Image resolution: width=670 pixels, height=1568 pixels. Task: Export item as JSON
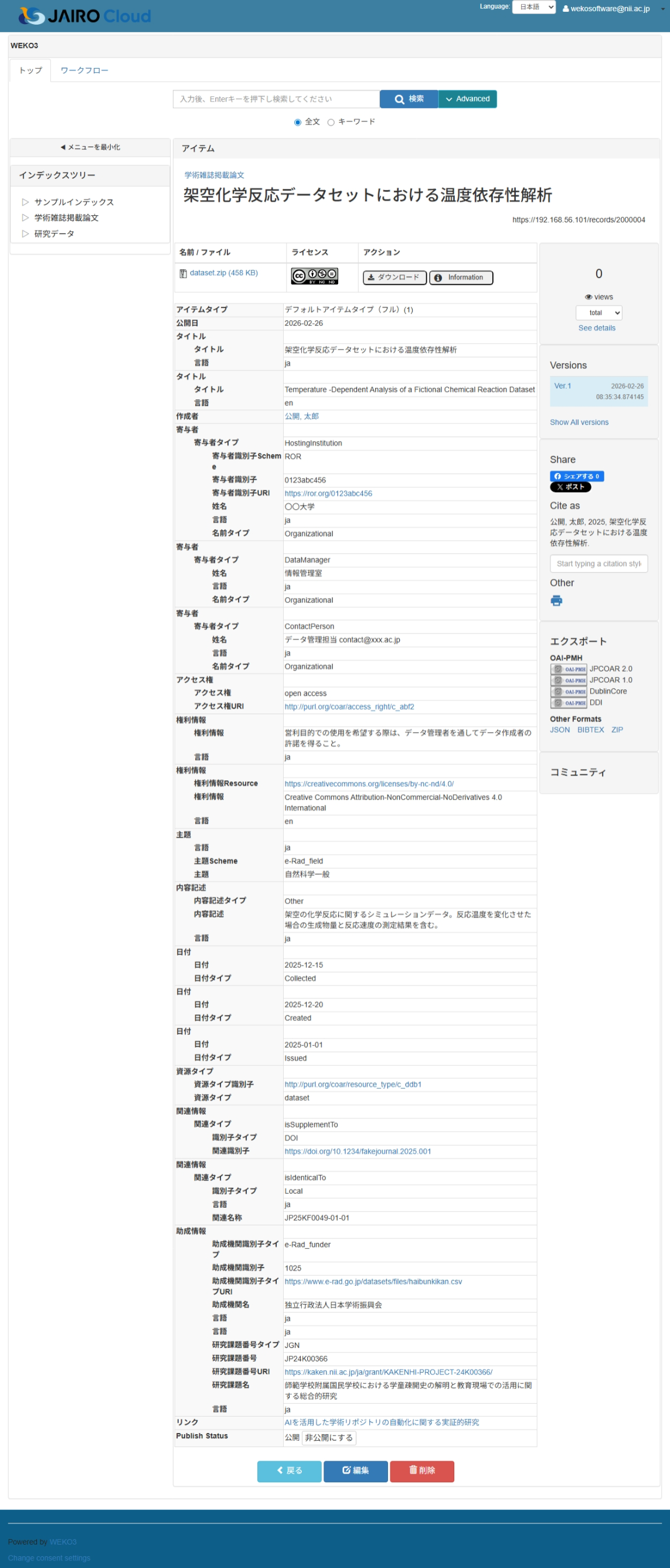560,730
